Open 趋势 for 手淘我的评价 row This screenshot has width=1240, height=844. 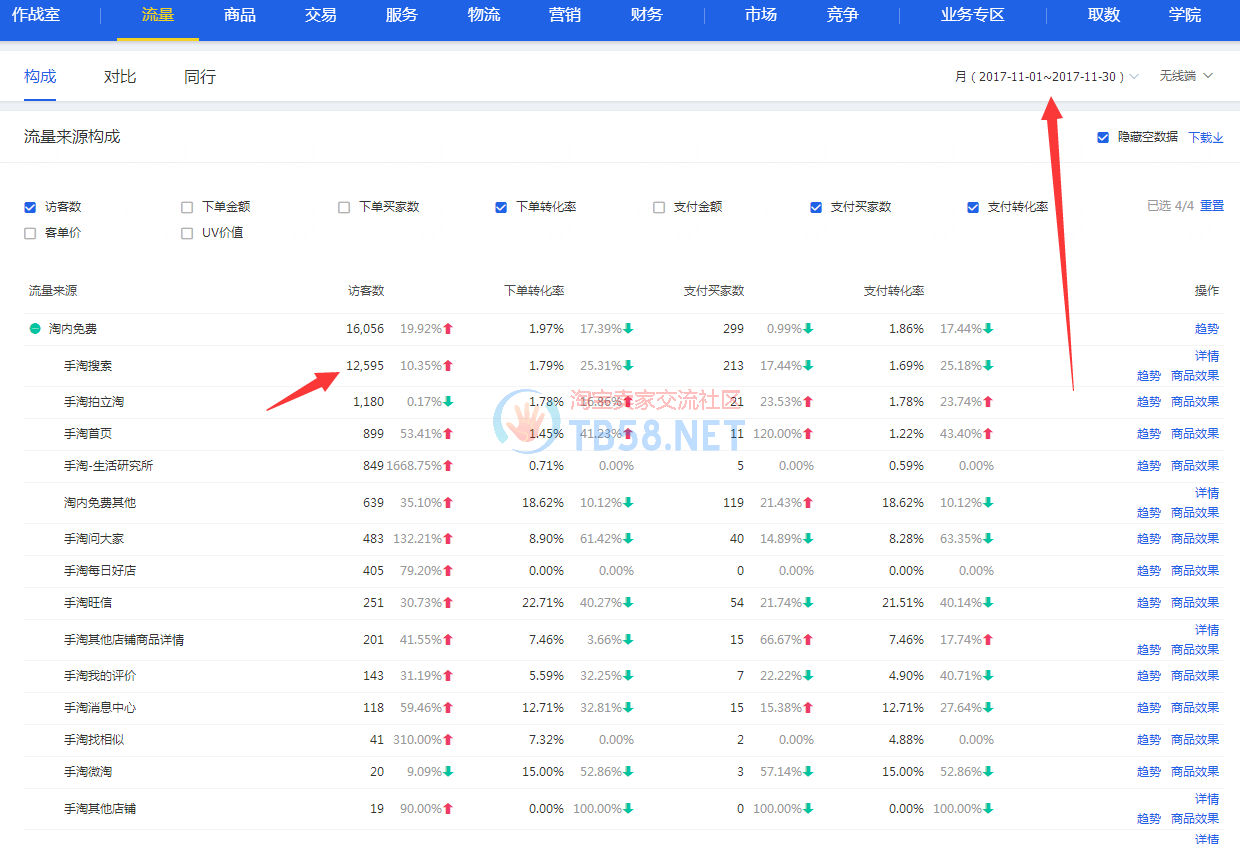pyautogui.click(x=1149, y=676)
